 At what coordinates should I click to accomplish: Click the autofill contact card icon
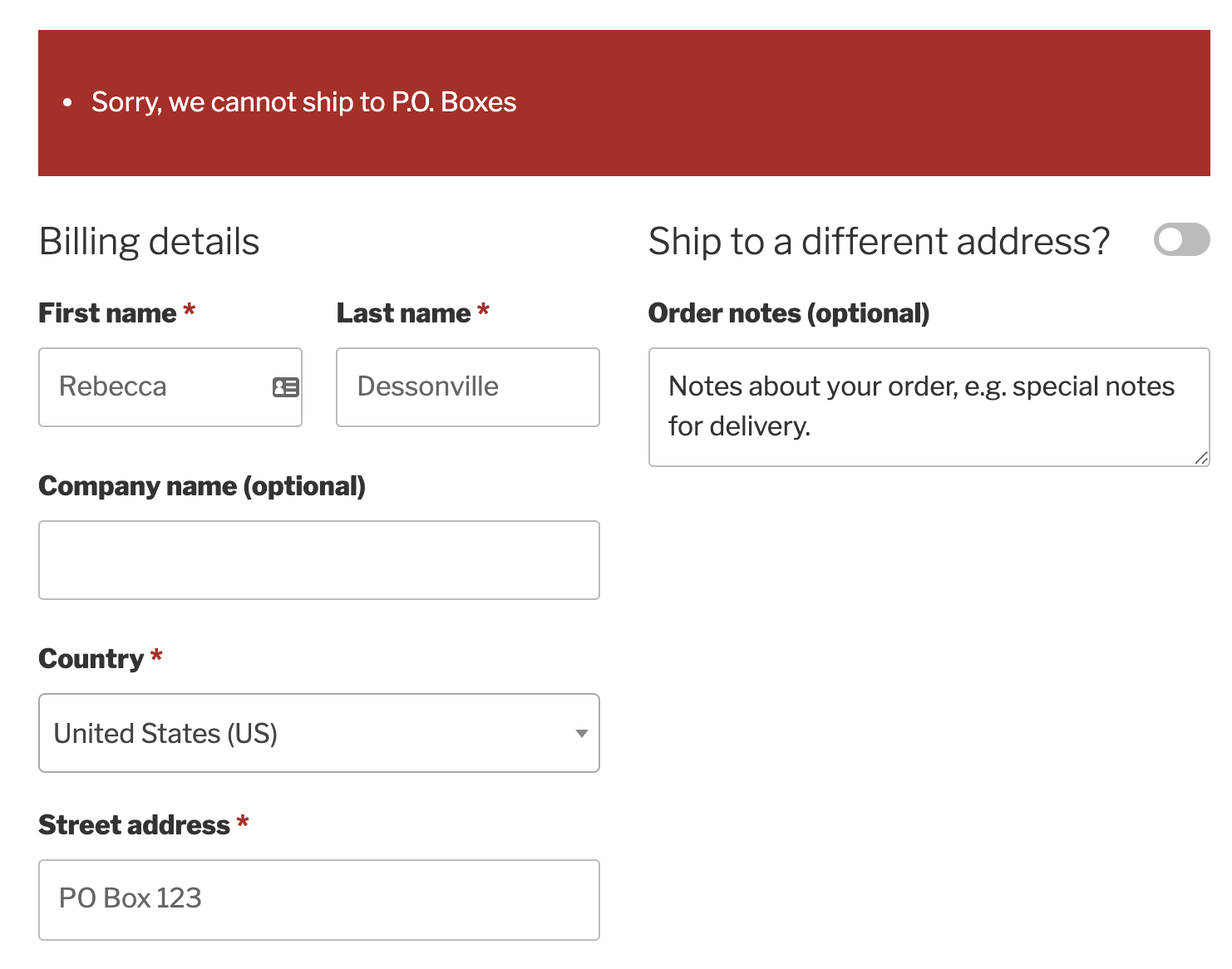click(x=285, y=386)
